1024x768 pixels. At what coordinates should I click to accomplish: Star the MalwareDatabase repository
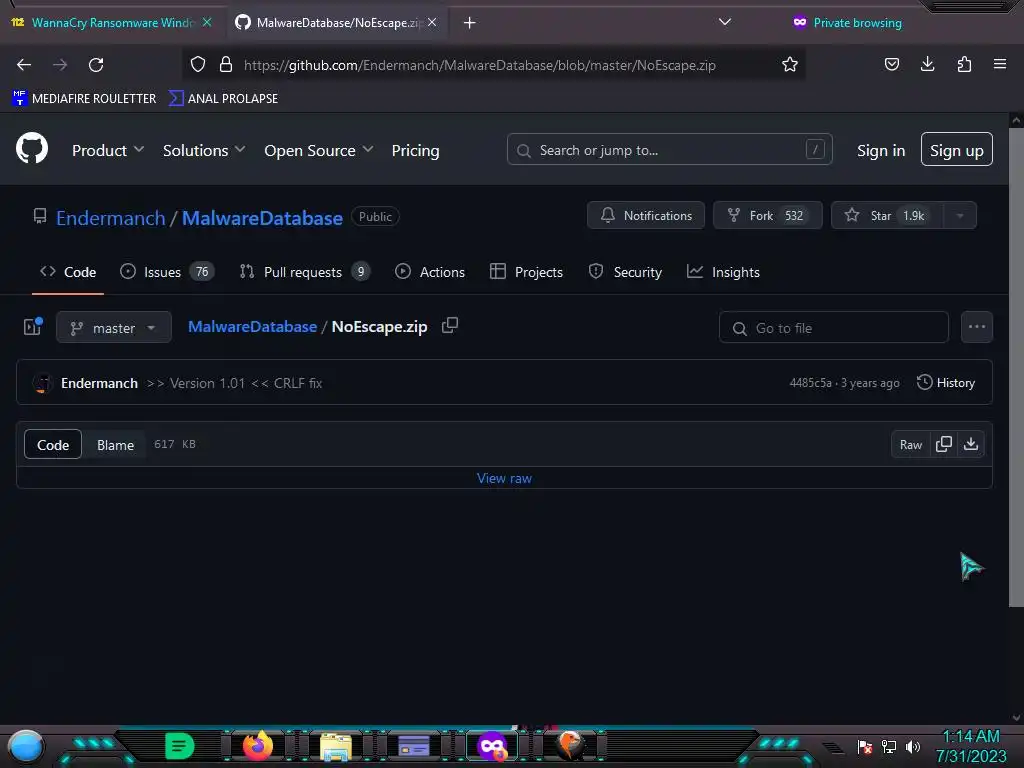pyautogui.click(x=887, y=216)
